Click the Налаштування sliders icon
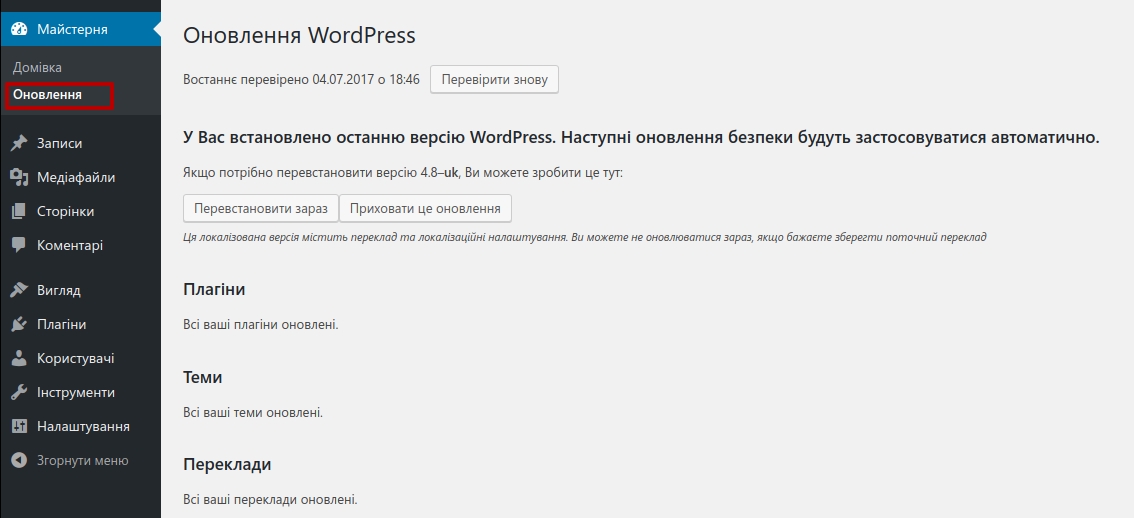1134x518 pixels. coord(19,426)
